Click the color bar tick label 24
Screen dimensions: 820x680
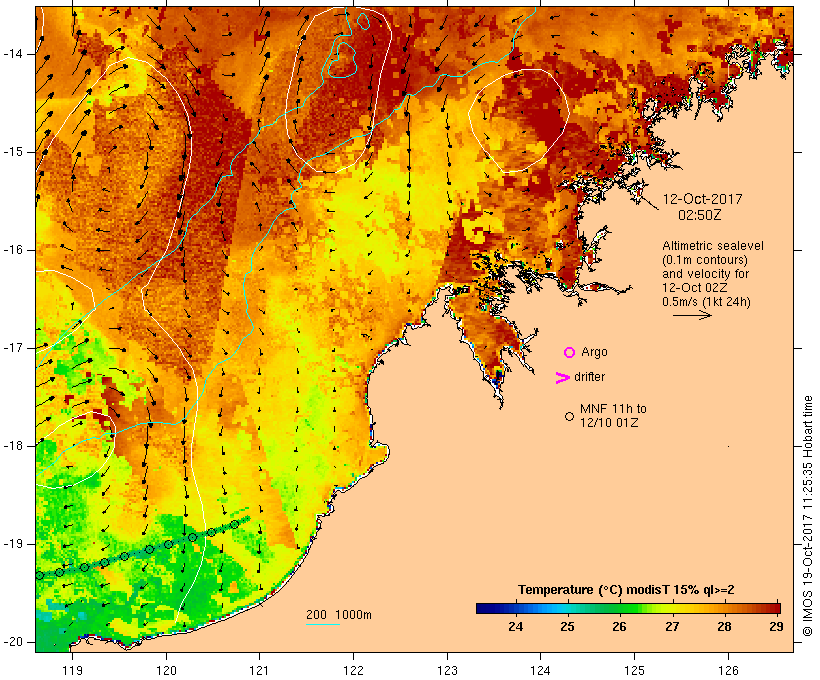(515, 626)
